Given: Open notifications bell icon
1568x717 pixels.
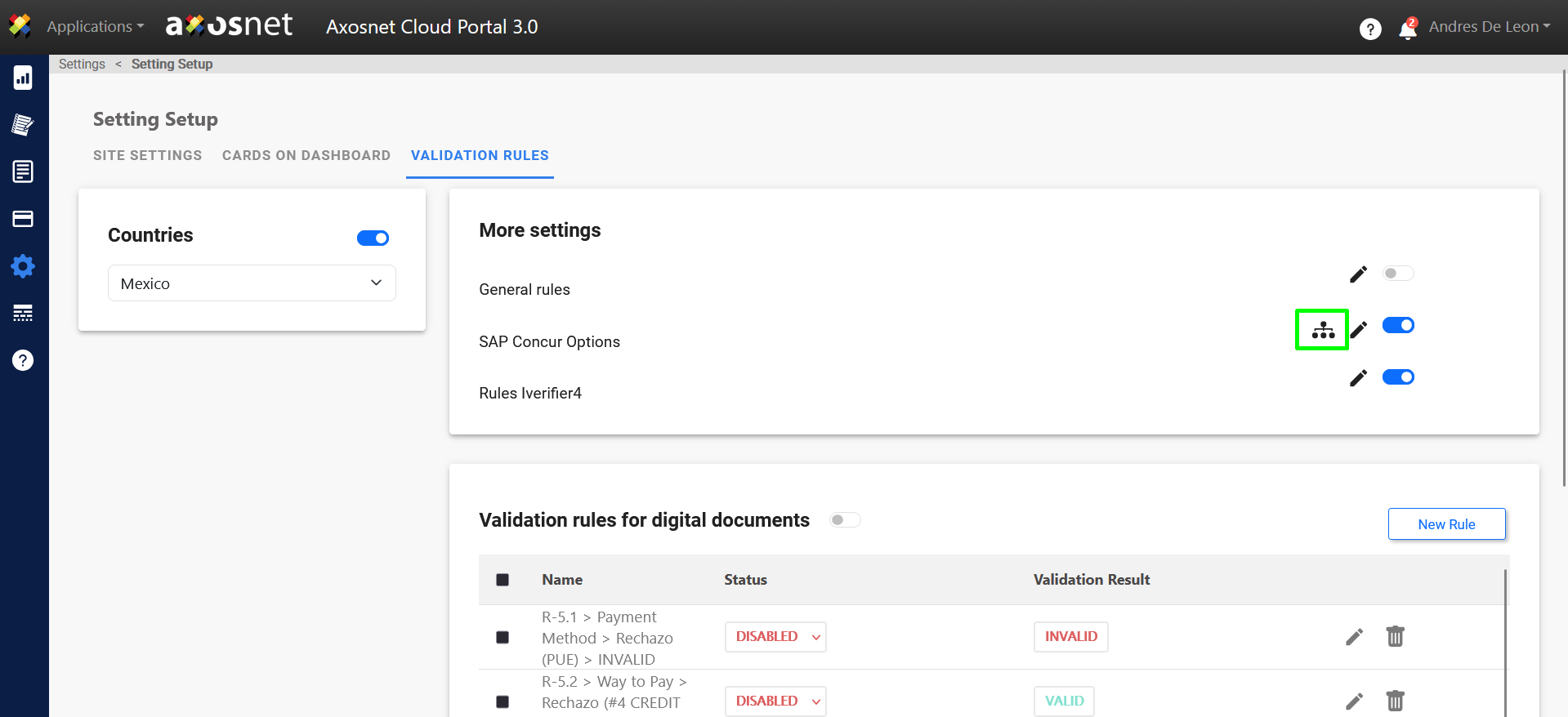Looking at the screenshot, I should click(1407, 29).
